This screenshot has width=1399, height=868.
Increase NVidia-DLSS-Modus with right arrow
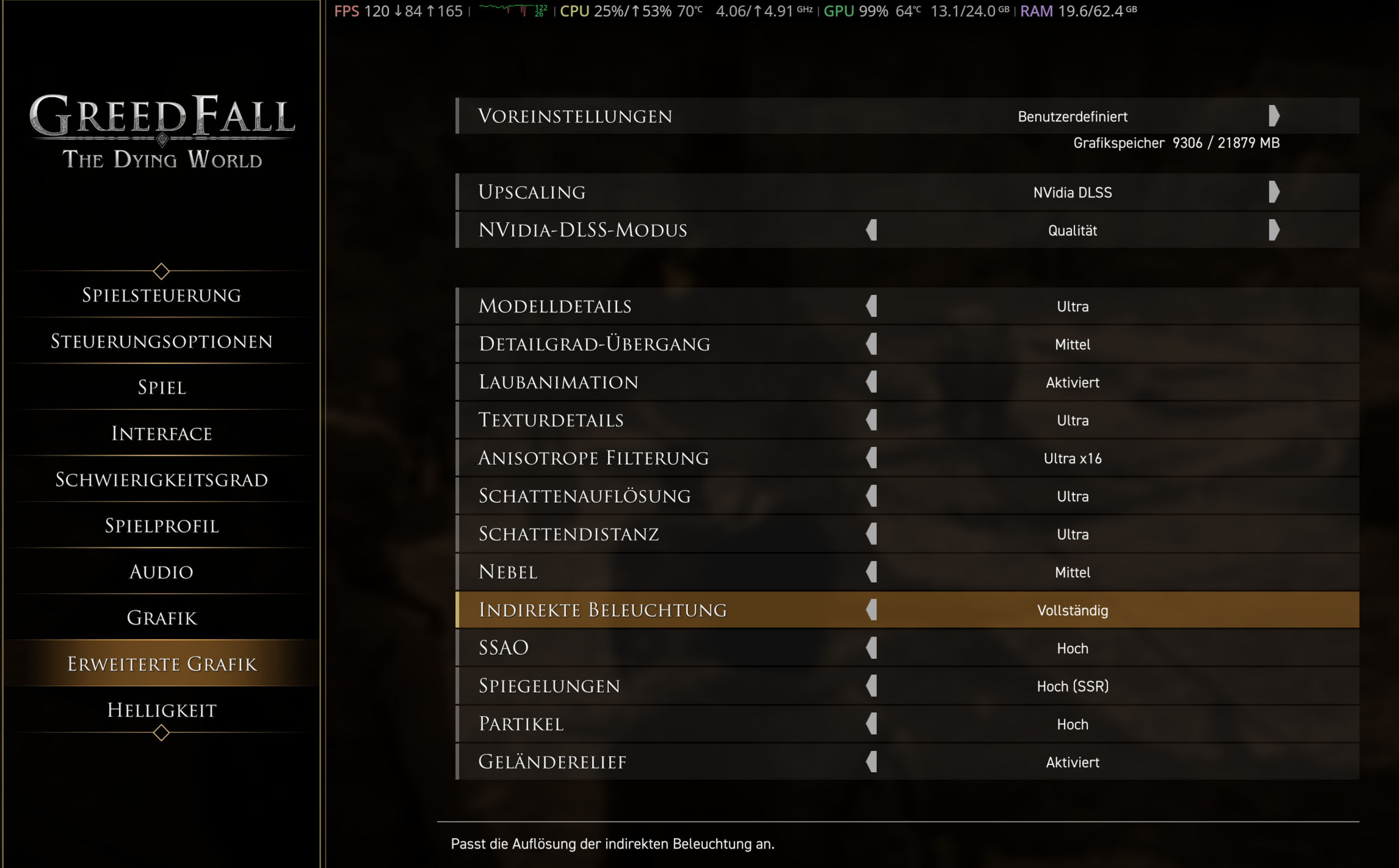pos(1273,230)
